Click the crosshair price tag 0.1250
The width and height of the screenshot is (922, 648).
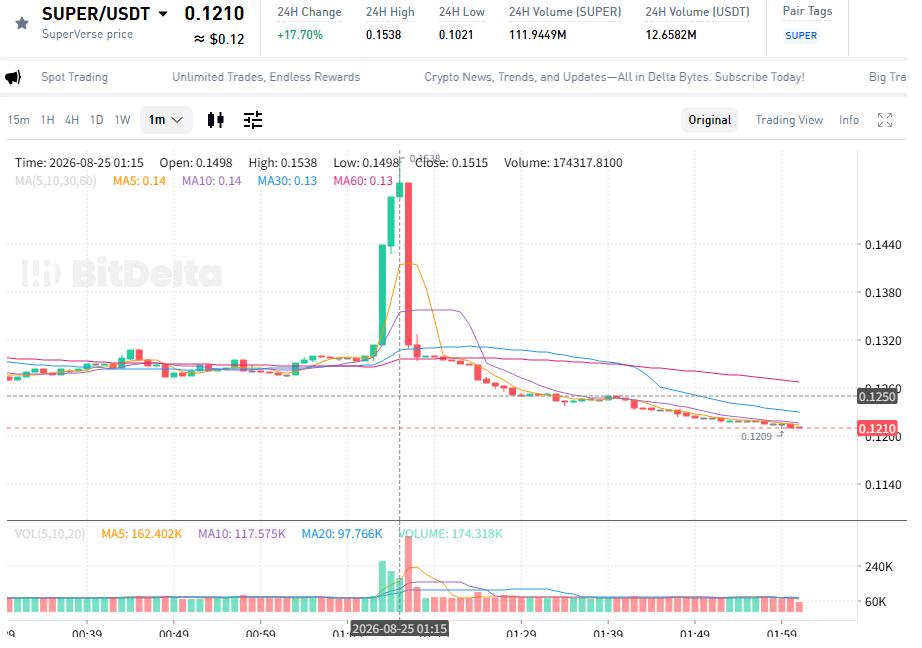[877, 396]
